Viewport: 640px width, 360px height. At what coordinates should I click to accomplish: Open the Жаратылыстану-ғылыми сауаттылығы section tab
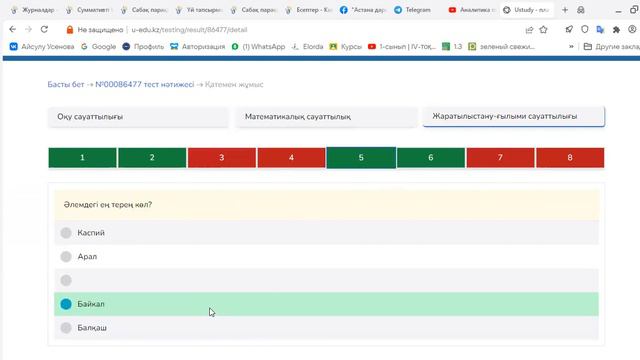click(514, 116)
